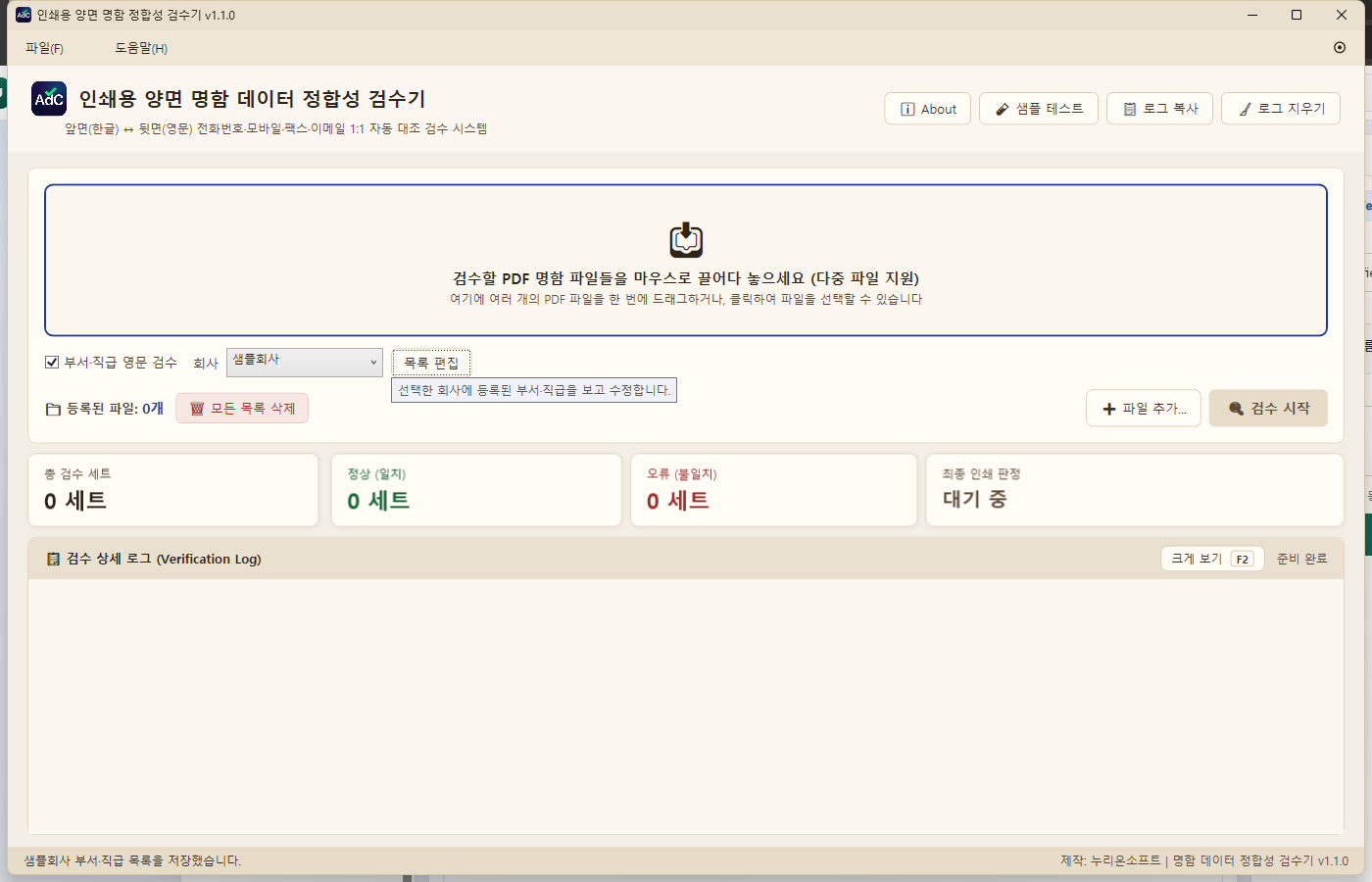The height and width of the screenshot is (882, 1372).
Task: Click the 목록 편집 button
Action: 431,363
